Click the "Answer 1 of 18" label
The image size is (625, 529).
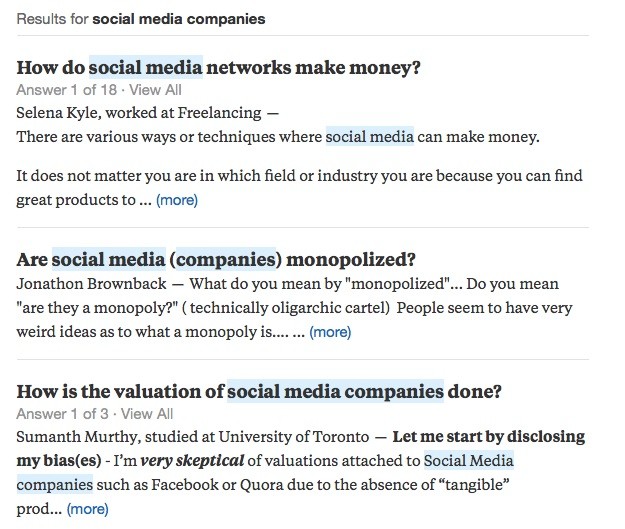click(x=57, y=90)
